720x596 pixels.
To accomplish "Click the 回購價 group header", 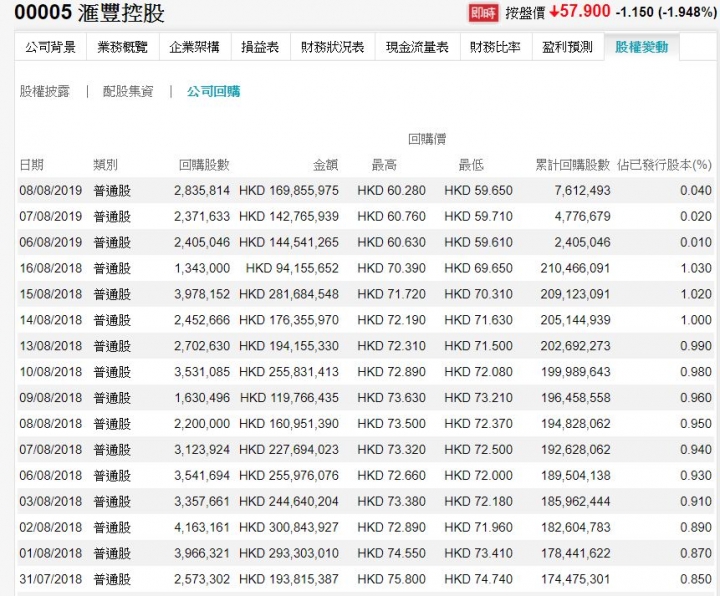I will tap(427, 139).
